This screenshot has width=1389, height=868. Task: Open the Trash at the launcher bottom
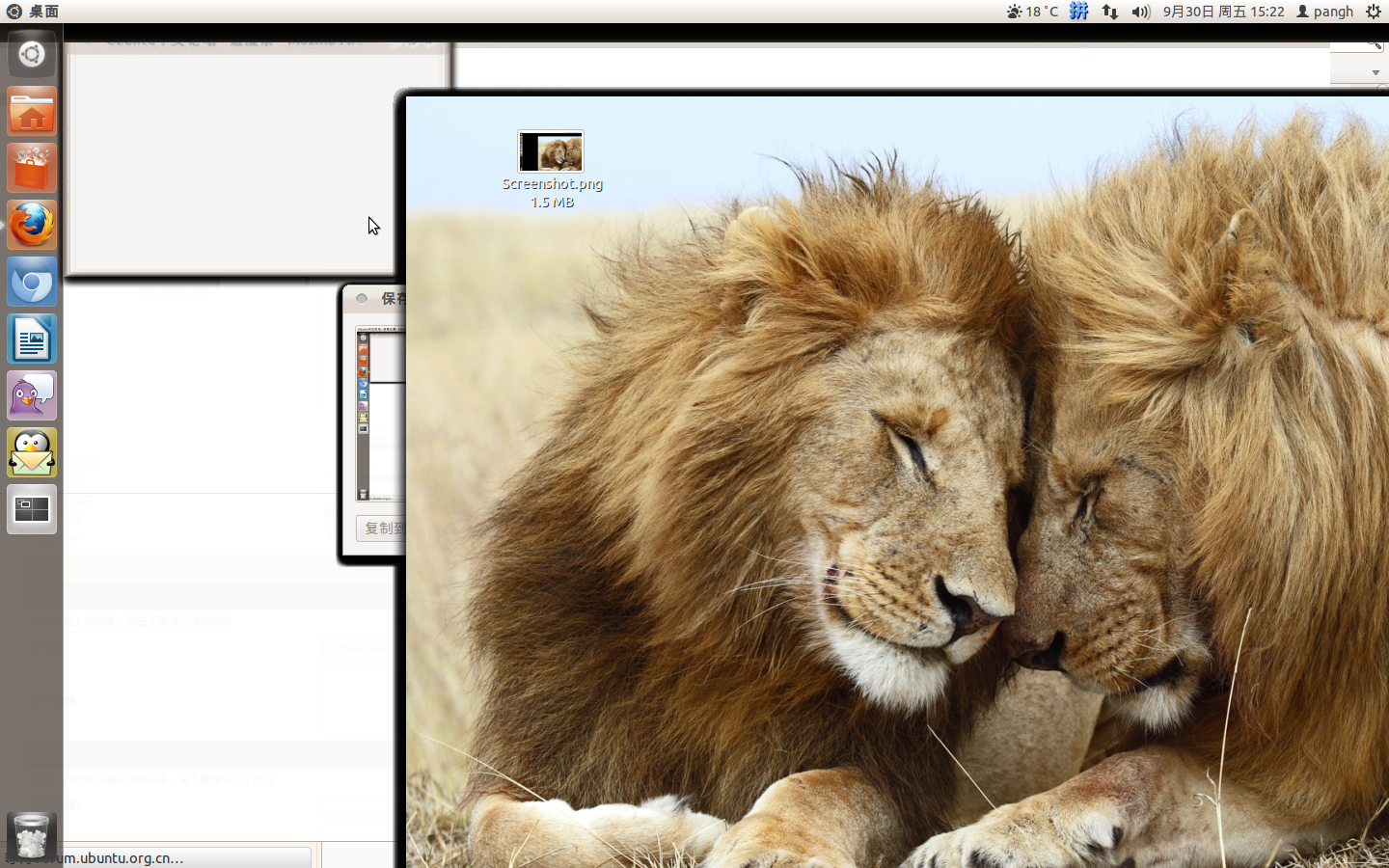pyautogui.click(x=32, y=835)
